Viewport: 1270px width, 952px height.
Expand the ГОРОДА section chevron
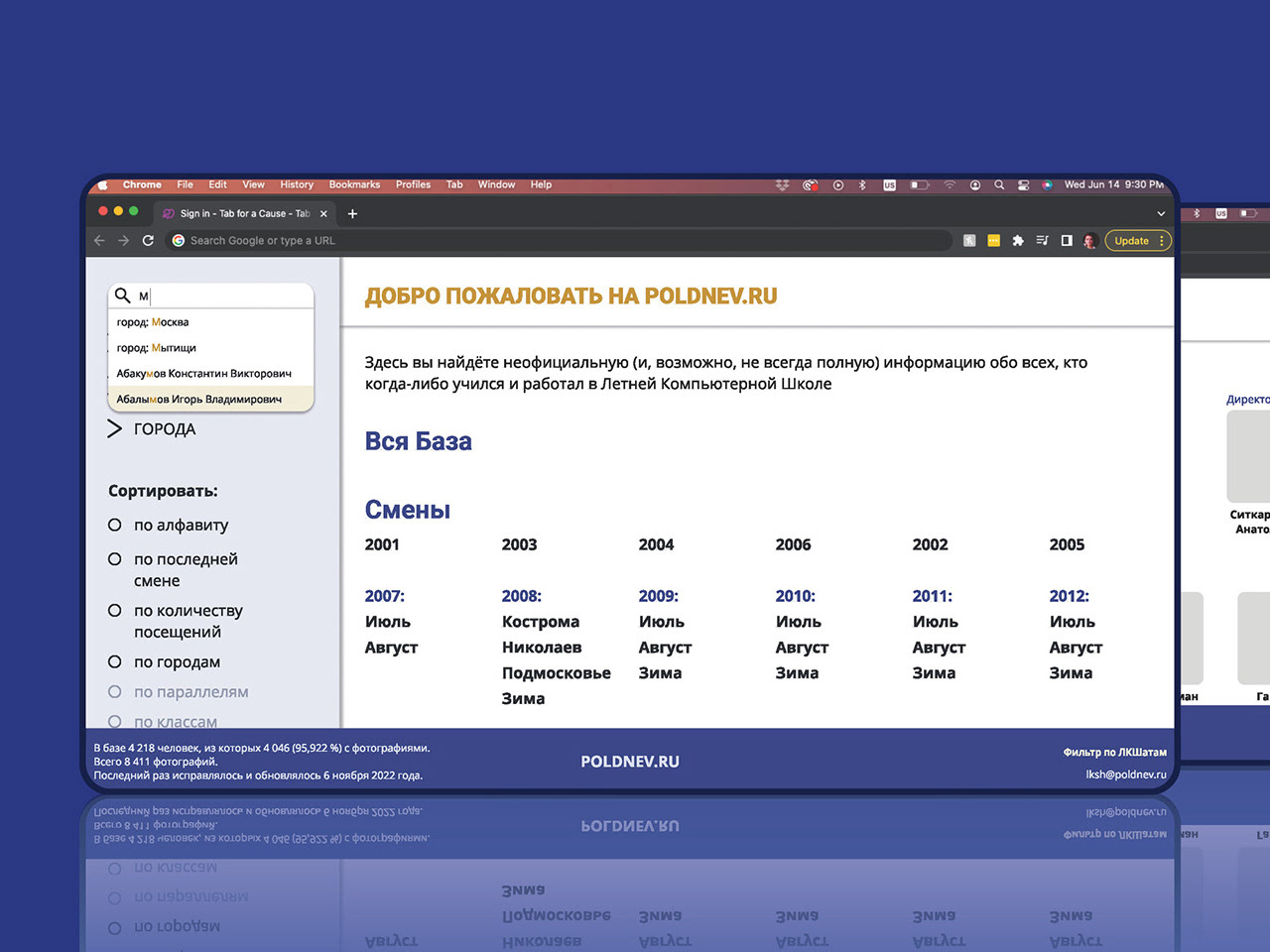click(x=115, y=428)
